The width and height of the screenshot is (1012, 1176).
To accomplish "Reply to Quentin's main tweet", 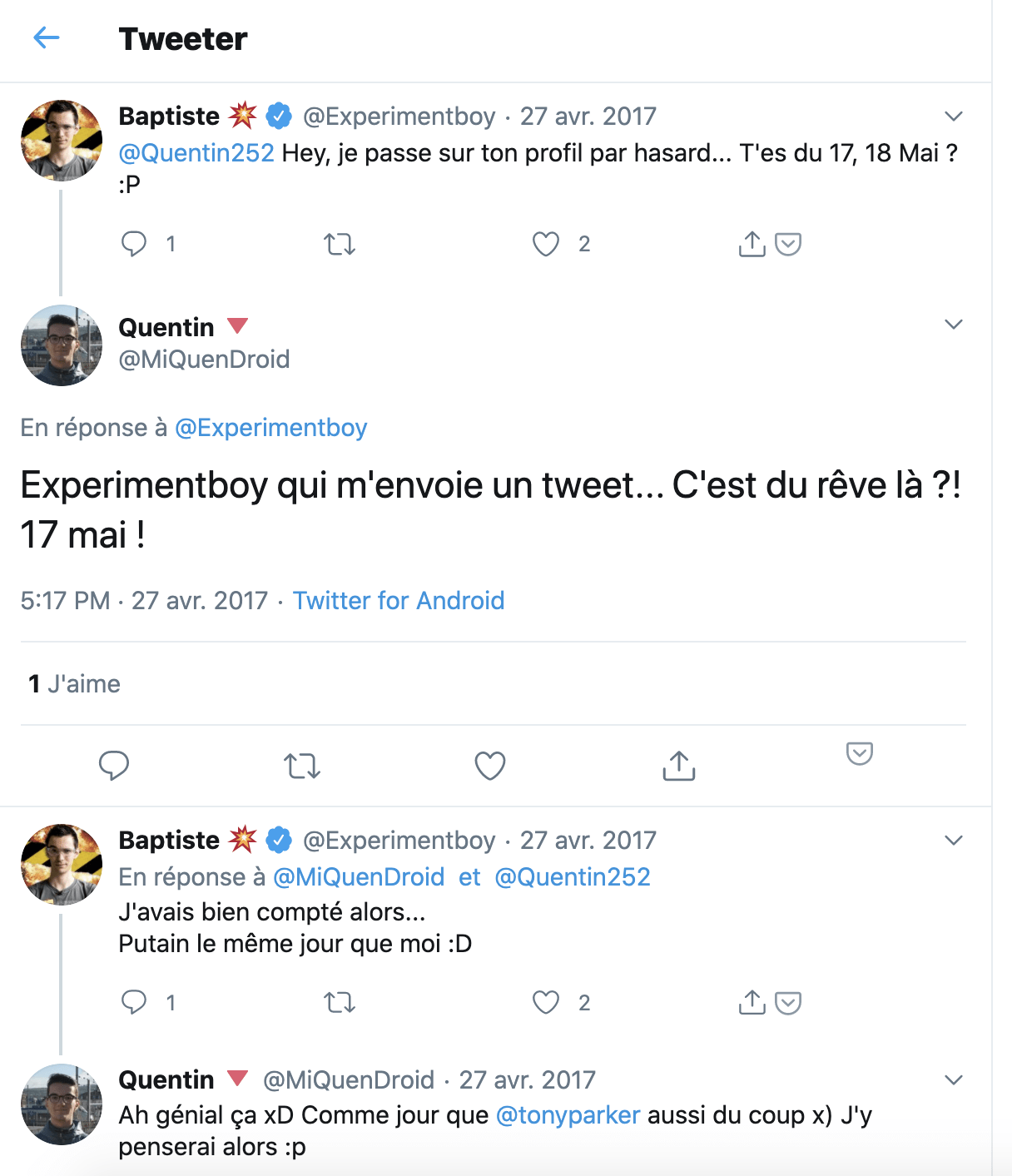I will coord(114,766).
